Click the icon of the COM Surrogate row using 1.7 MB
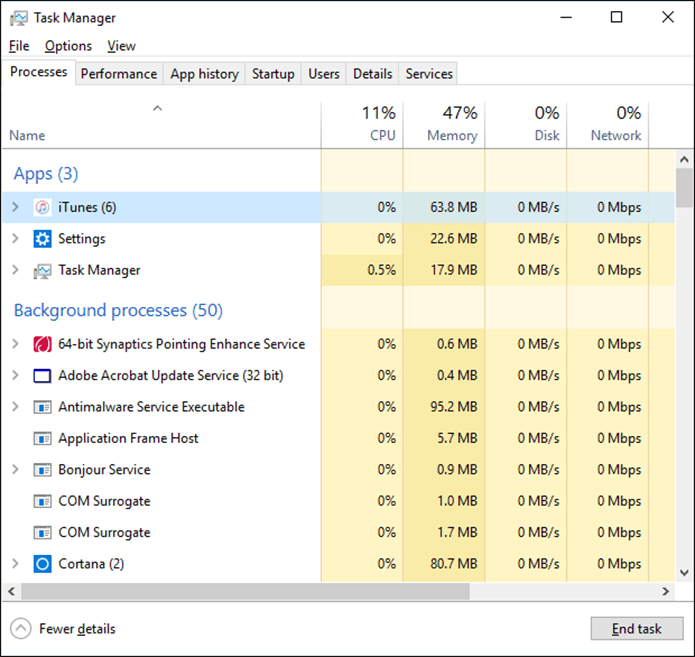The height and width of the screenshot is (657, 695). pos(42,532)
